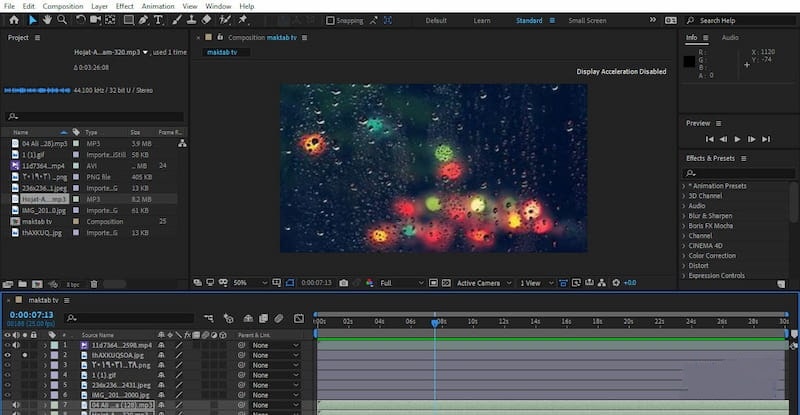Enable the Snapping checkbox
The width and height of the screenshot is (800, 415).
[330, 20]
